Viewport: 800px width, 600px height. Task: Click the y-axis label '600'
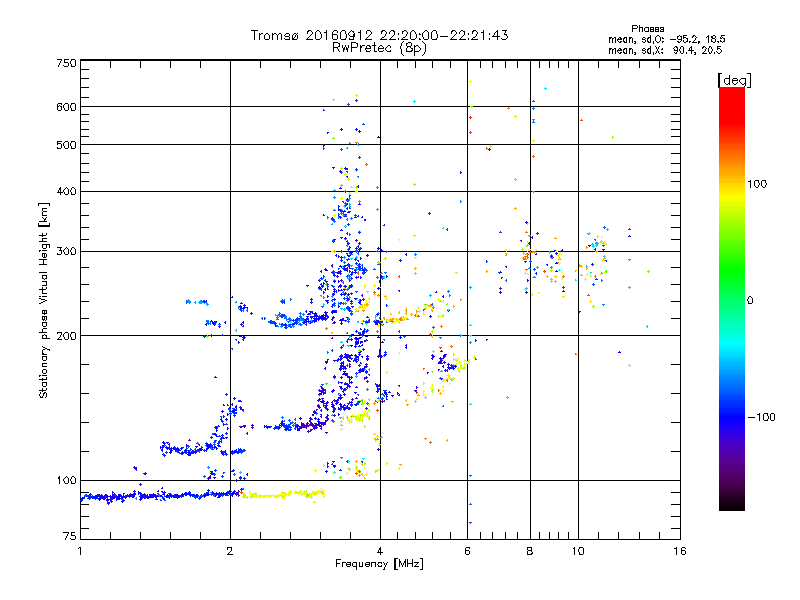pos(66,107)
